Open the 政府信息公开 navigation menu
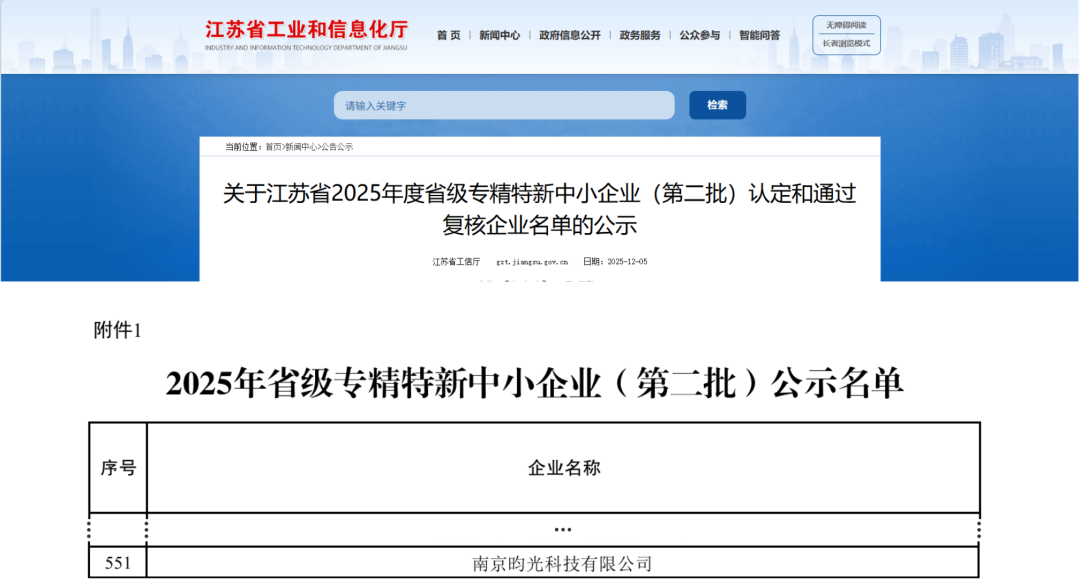Screen dimensions: 1080x579 click(x=570, y=35)
